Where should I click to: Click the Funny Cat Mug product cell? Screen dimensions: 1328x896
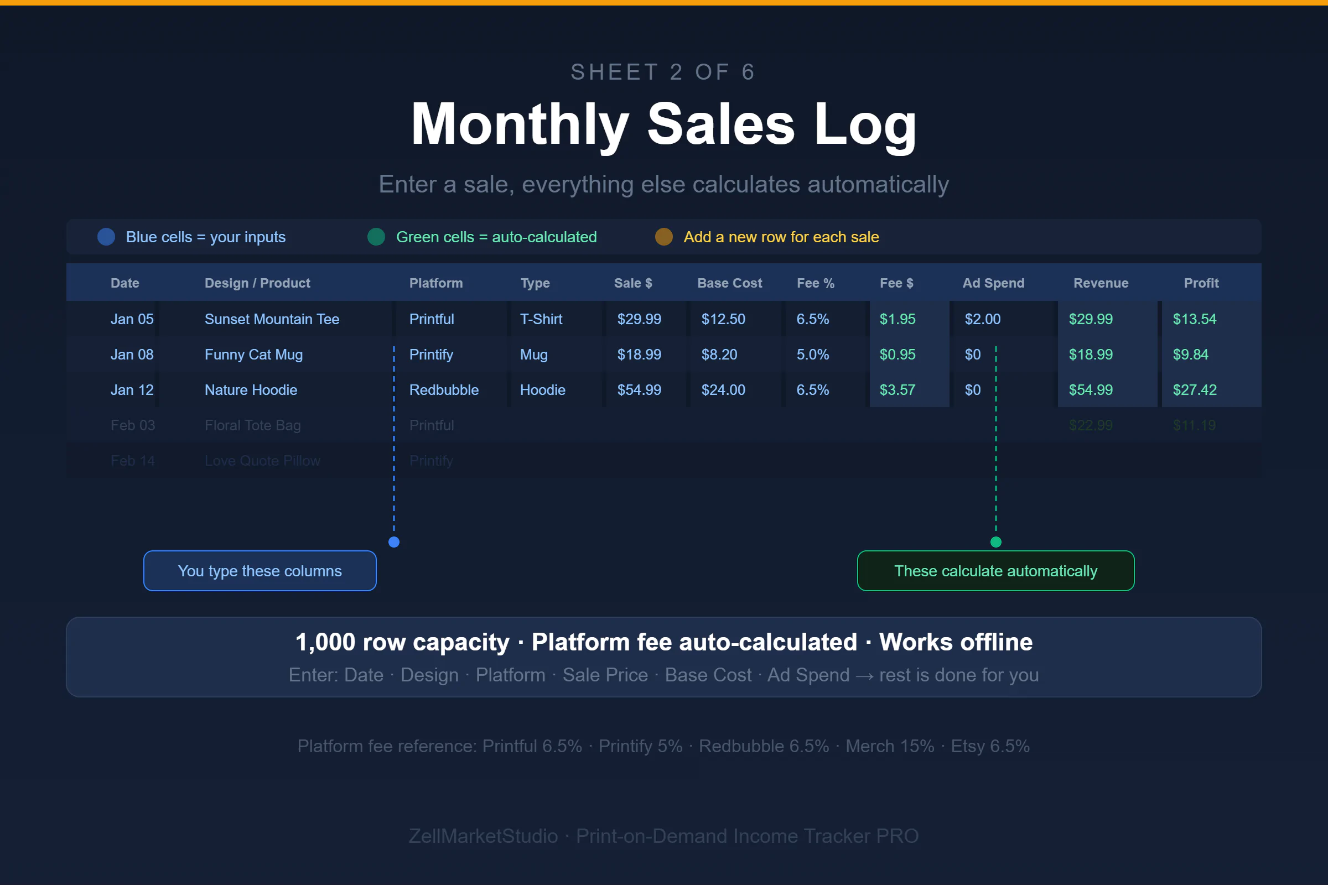(x=253, y=355)
